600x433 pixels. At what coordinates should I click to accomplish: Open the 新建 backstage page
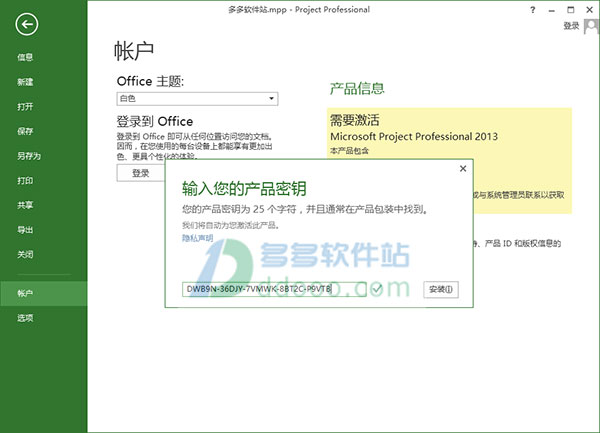pyautogui.click(x=25, y=82)
